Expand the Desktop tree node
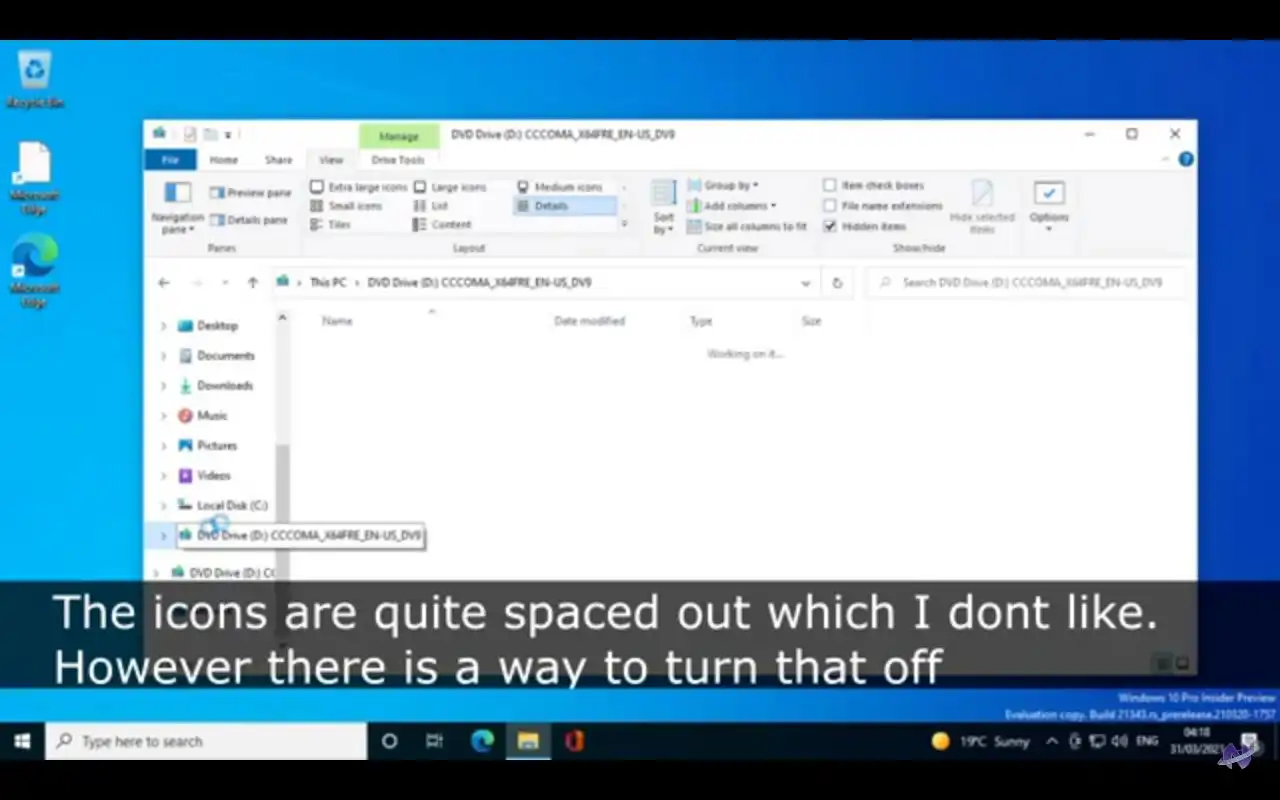 pyautogui.click(x=164, y=326)
